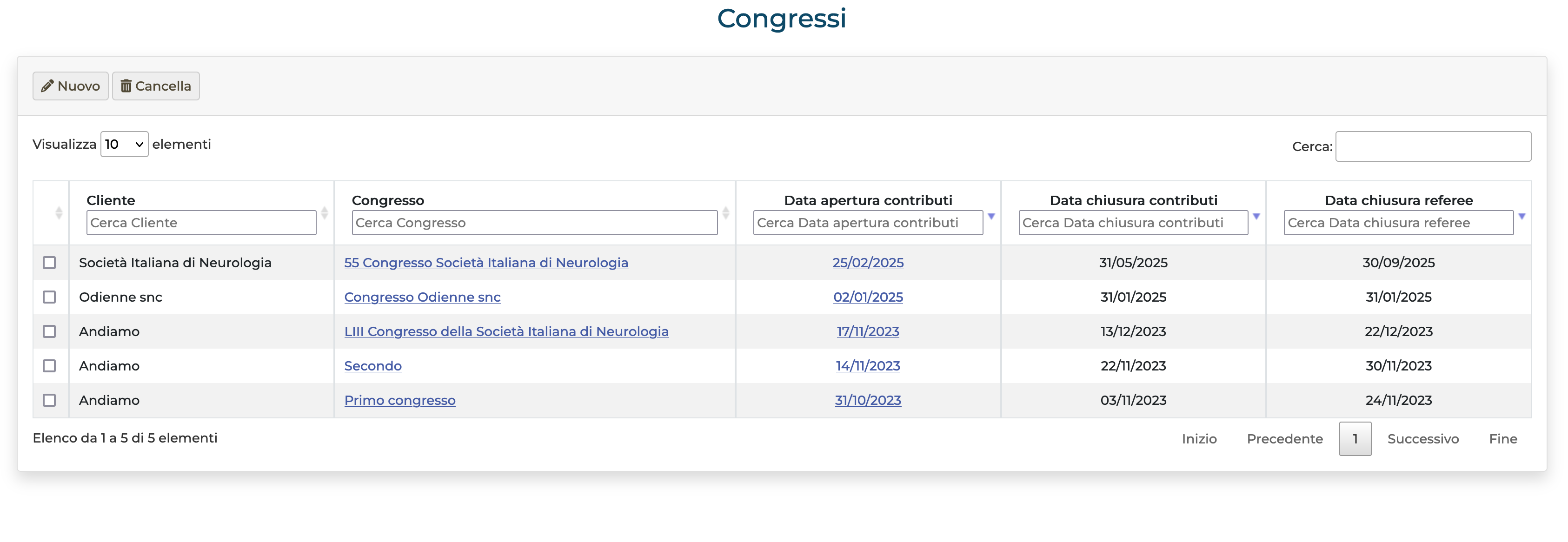Click page number 1 in pagination
Viewport: 1568px width, 542px height.
pos(1355,439)
